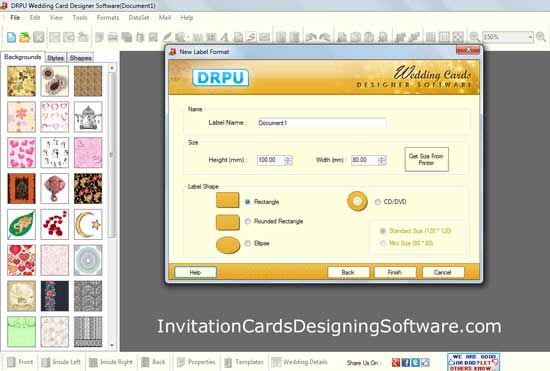Select the Ellipse label shape
The image size is (550, 371).
coord(248,243)
